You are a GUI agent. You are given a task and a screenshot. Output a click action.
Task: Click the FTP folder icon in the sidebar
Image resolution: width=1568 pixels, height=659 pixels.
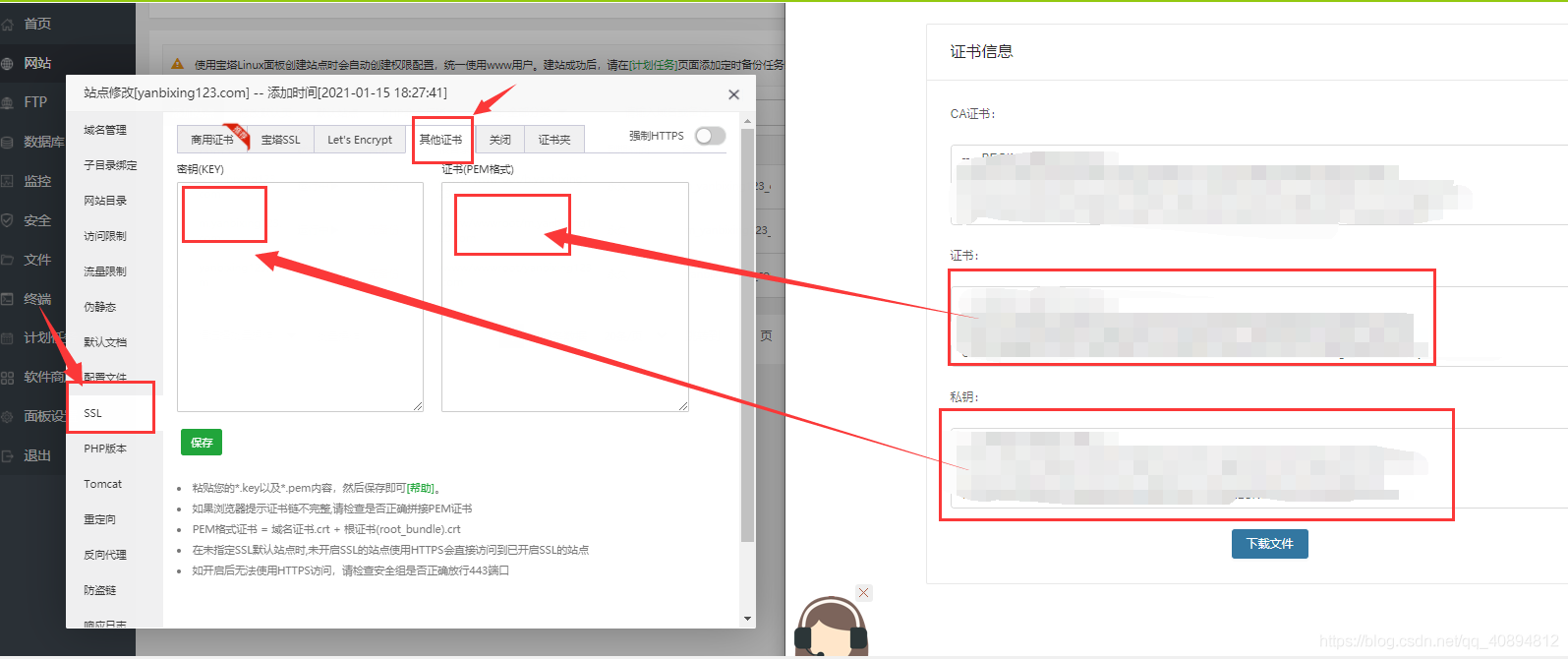pos(7,102)
